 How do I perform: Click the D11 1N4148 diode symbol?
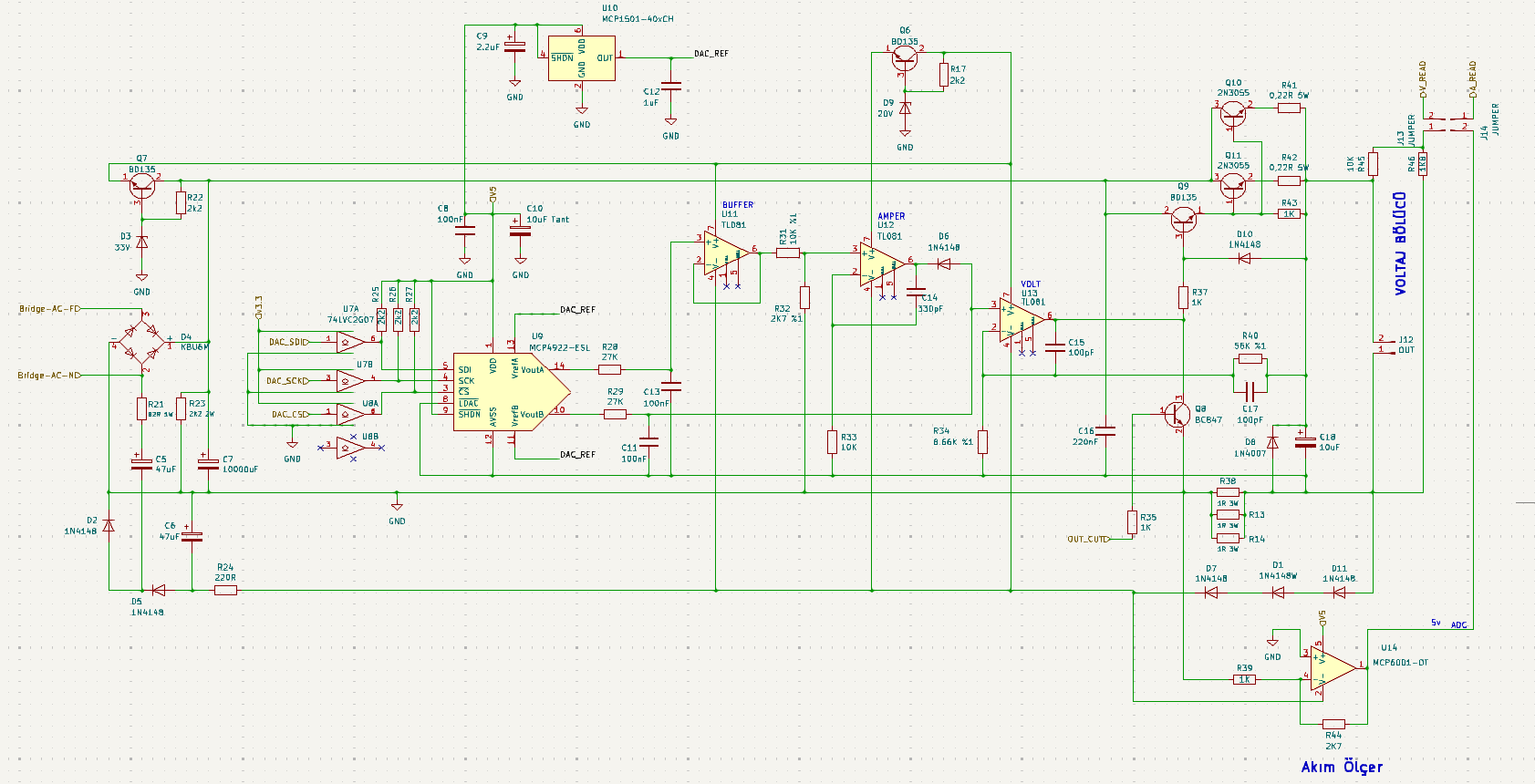(1339, 592)
